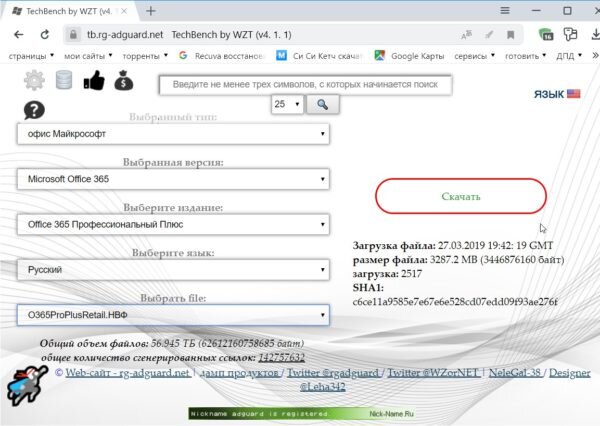
Task: Open 'Си Си Кетч скачать' bookmark
Action: click(x=320, y=56)
